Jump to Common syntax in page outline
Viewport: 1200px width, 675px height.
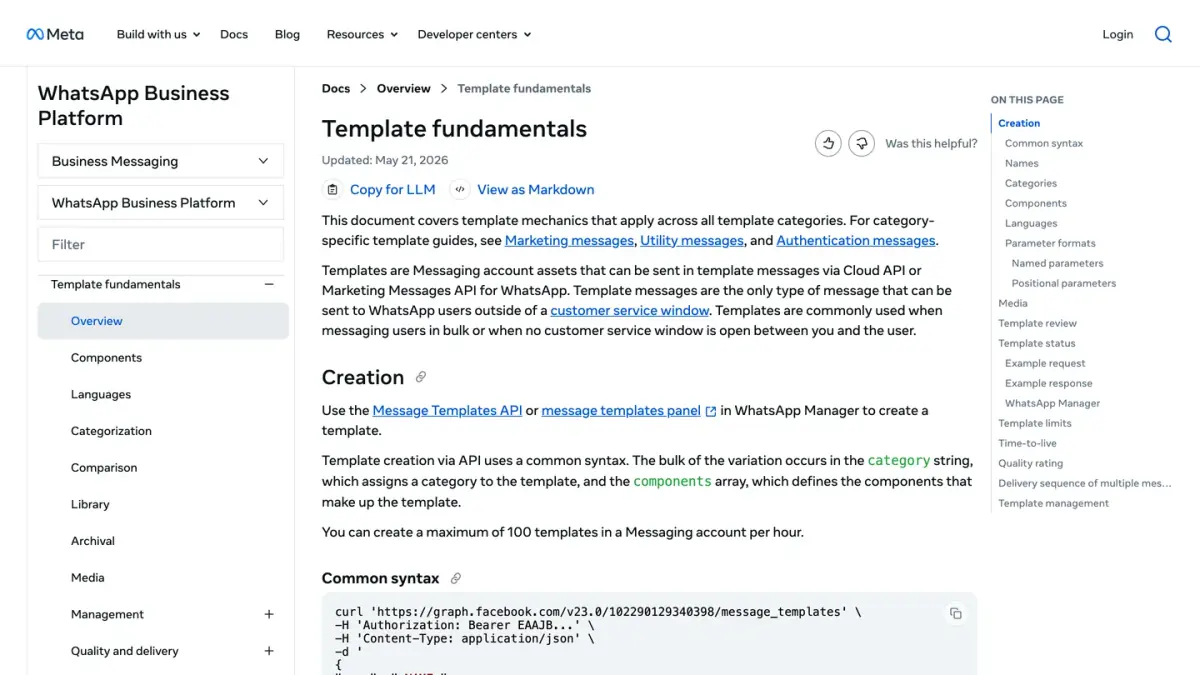pyautogui.click(x=1044, y=143)
